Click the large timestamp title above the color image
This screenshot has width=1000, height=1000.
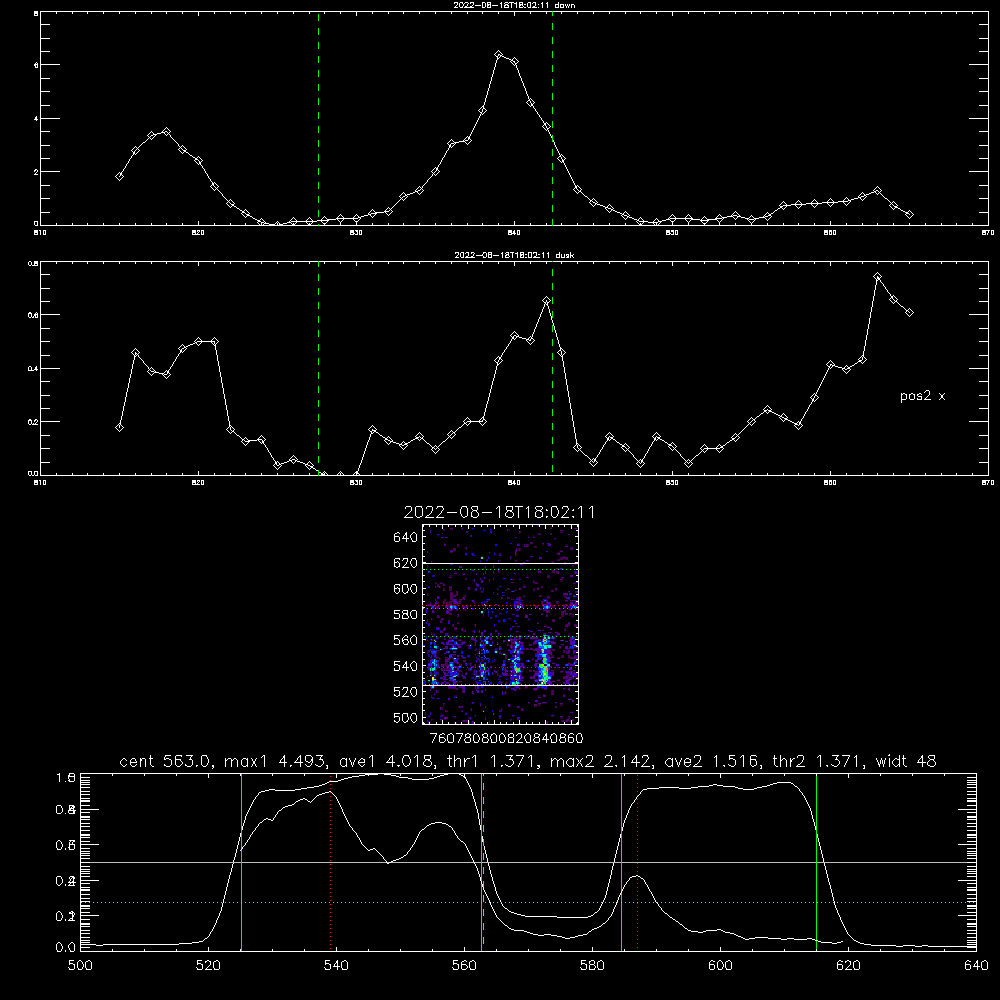click(499, 512)
